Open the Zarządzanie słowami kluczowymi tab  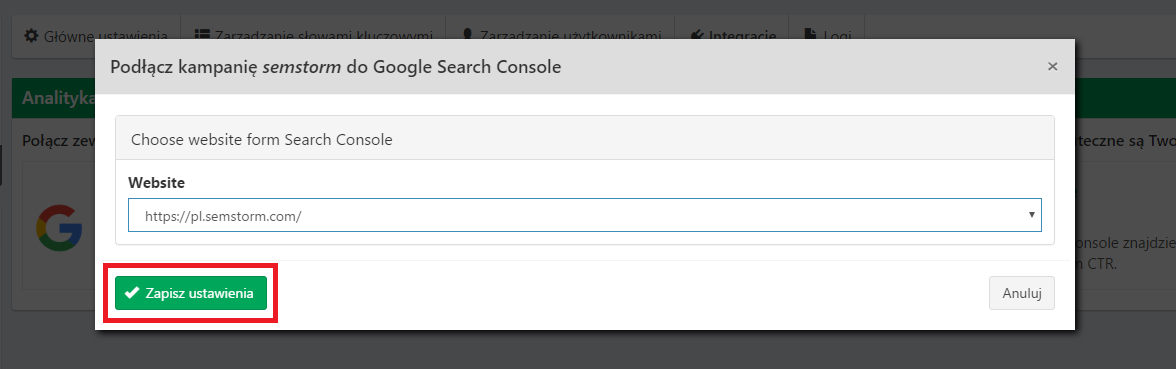[314, 35]
